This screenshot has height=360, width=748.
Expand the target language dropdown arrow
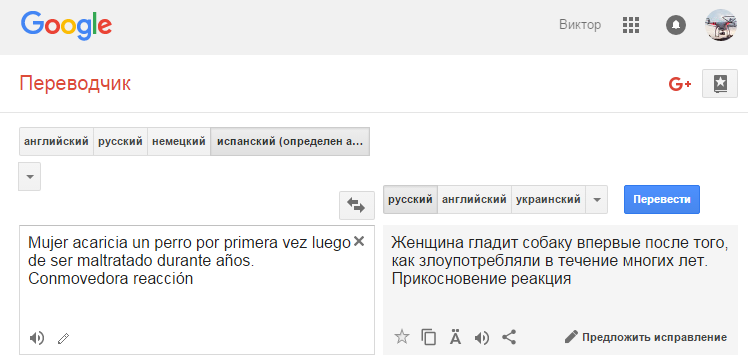pyautogui.click(x=597, y=199)
